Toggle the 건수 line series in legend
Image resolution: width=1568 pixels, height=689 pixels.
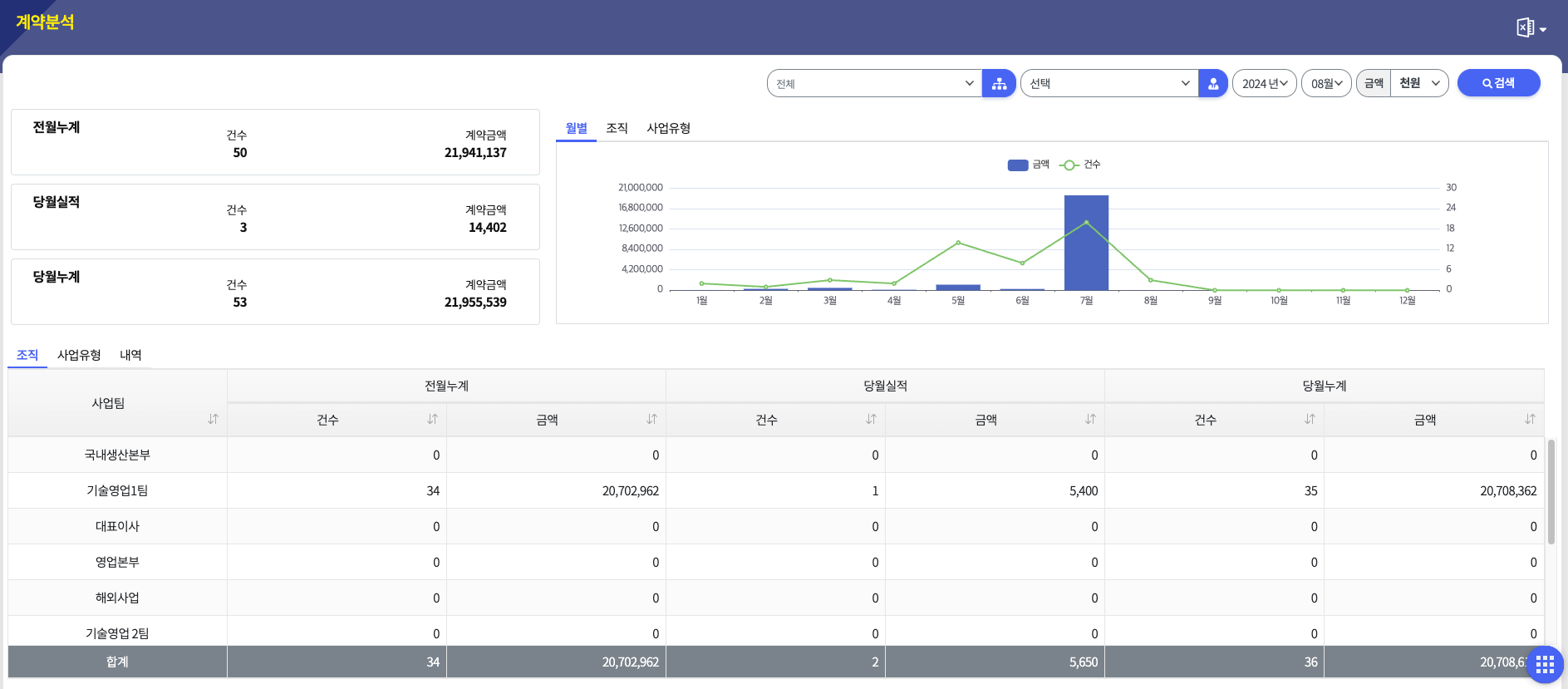coord(1080,165)
